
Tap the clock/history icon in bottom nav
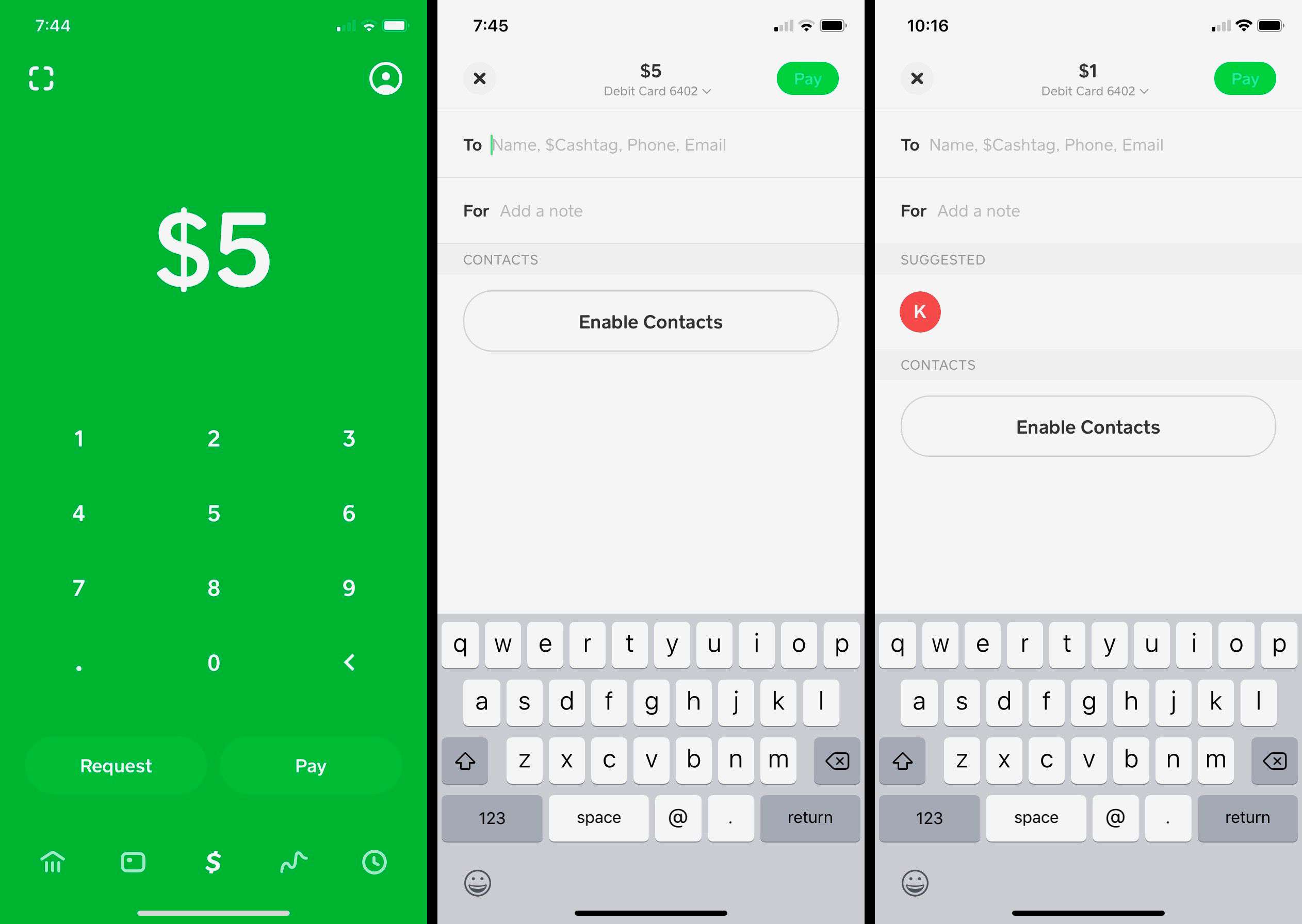[378, 860]
